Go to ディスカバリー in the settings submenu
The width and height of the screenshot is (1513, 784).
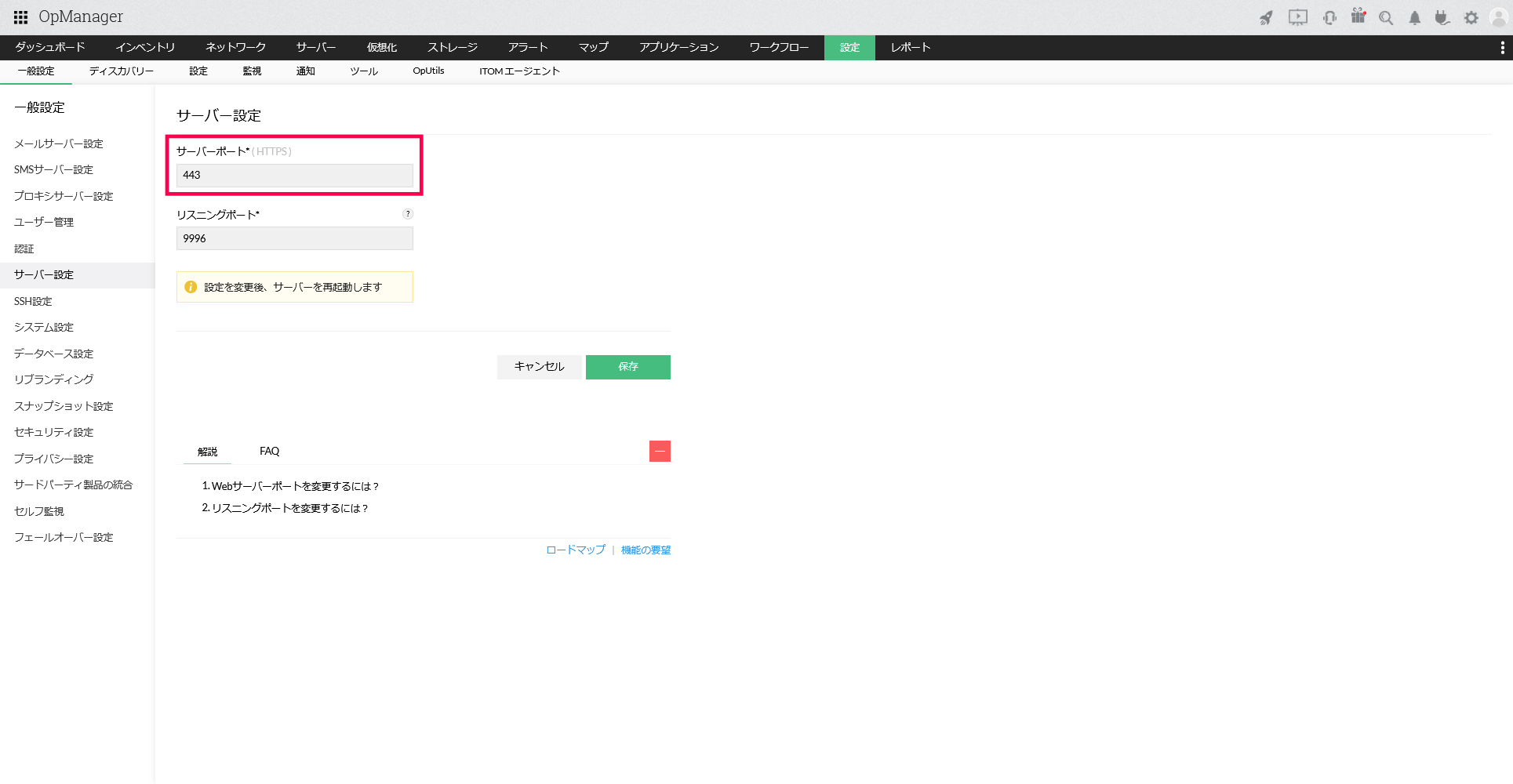121,71
